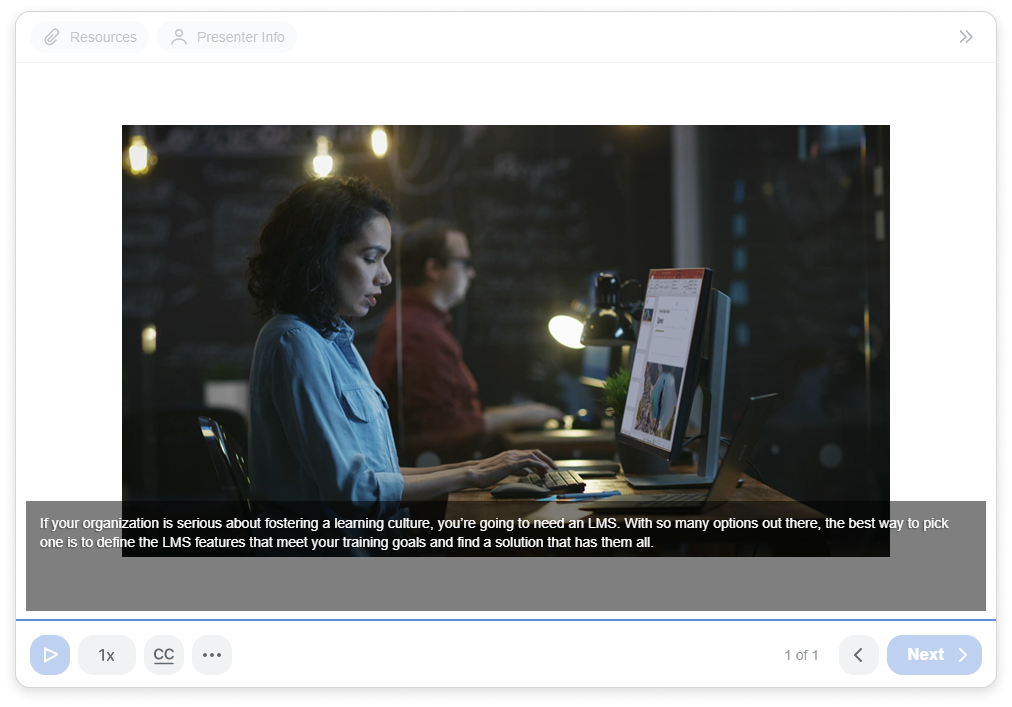Viewport: 1012px width, 707px height.
Task: Open the Resources tab
Action: point(102,37)
